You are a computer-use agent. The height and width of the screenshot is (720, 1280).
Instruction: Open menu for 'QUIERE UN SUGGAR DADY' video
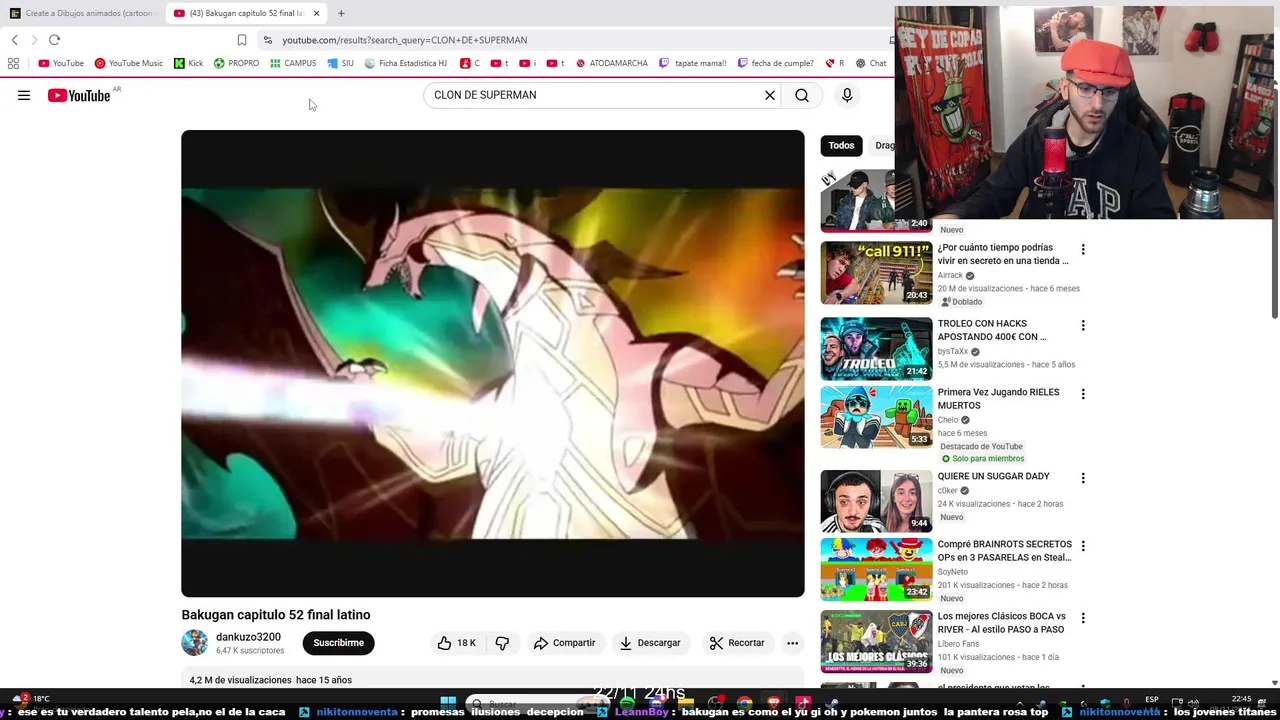click(x=1082, y=478)
